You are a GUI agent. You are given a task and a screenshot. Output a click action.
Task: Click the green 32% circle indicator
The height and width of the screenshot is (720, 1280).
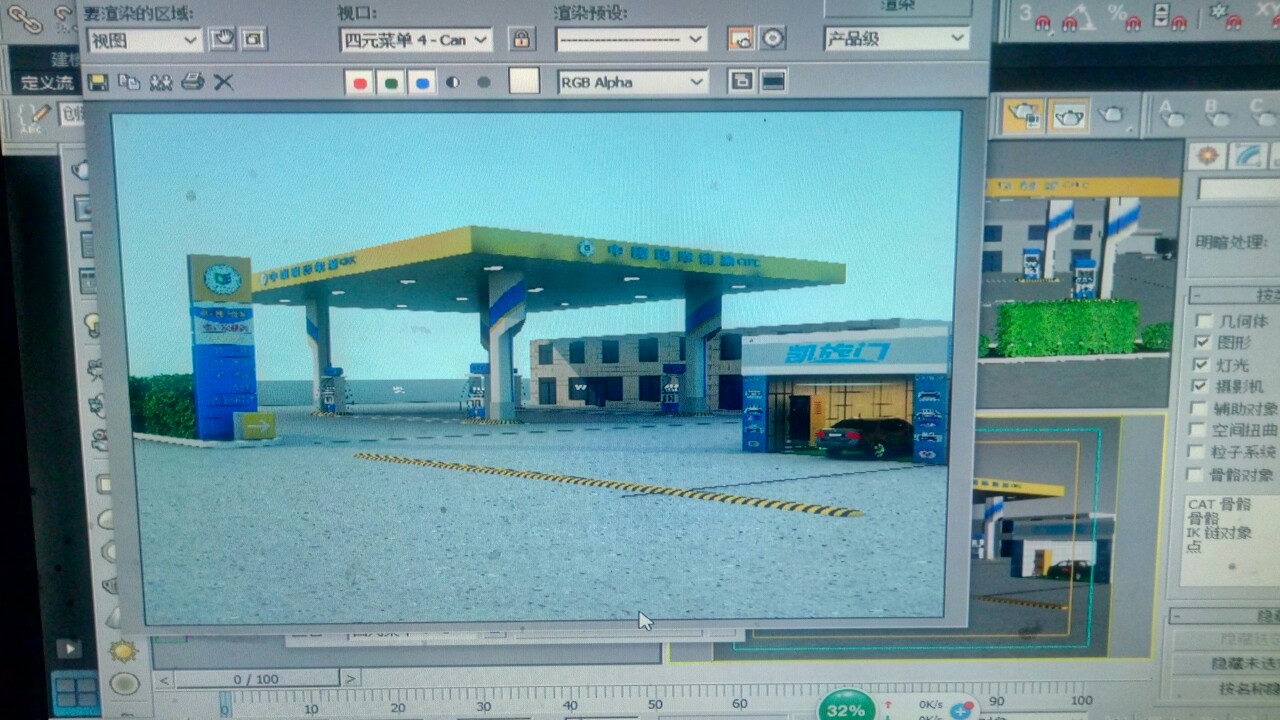pos(847,707)
